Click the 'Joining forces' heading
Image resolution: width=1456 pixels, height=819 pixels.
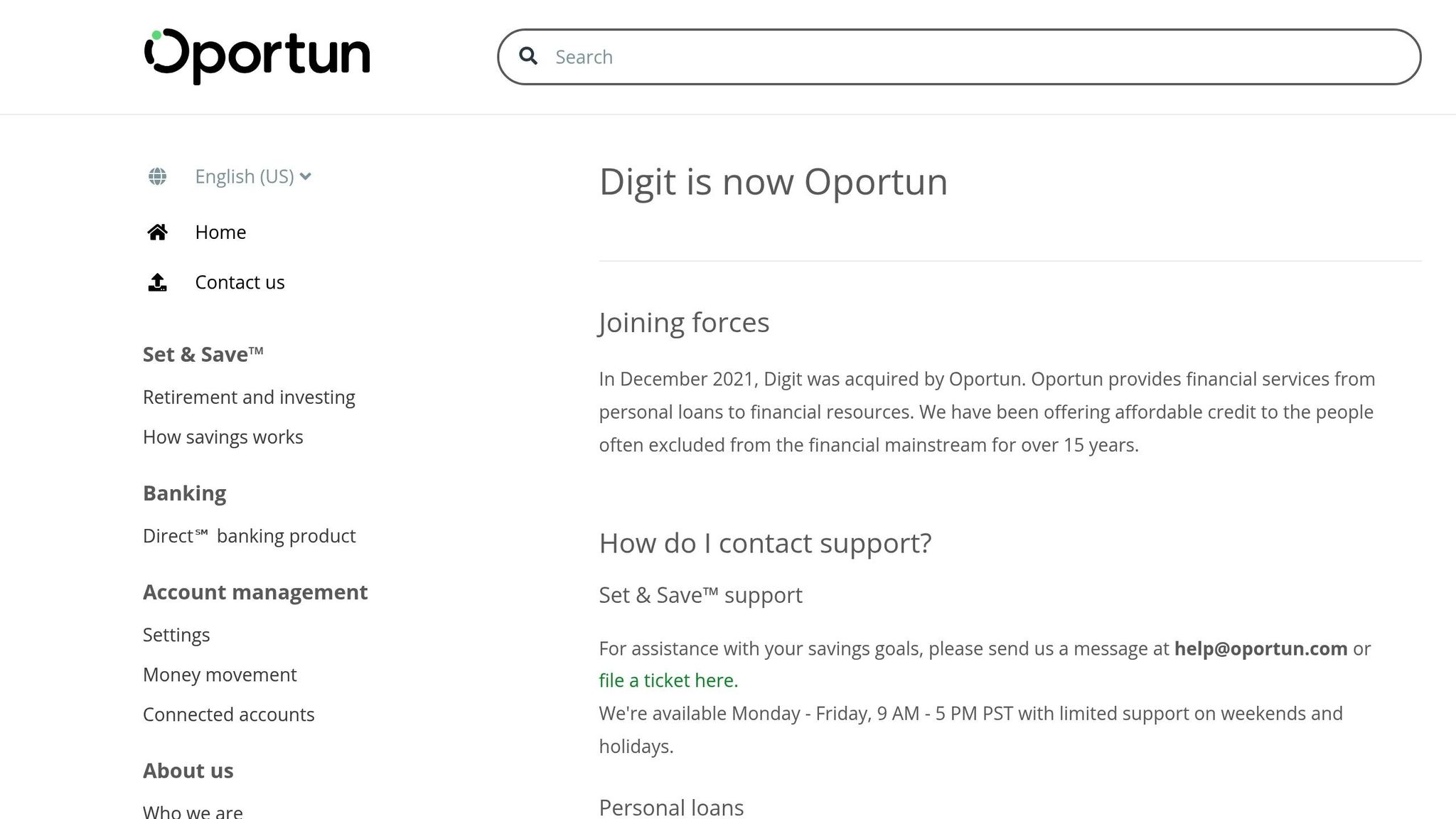[x=684, y=323]
